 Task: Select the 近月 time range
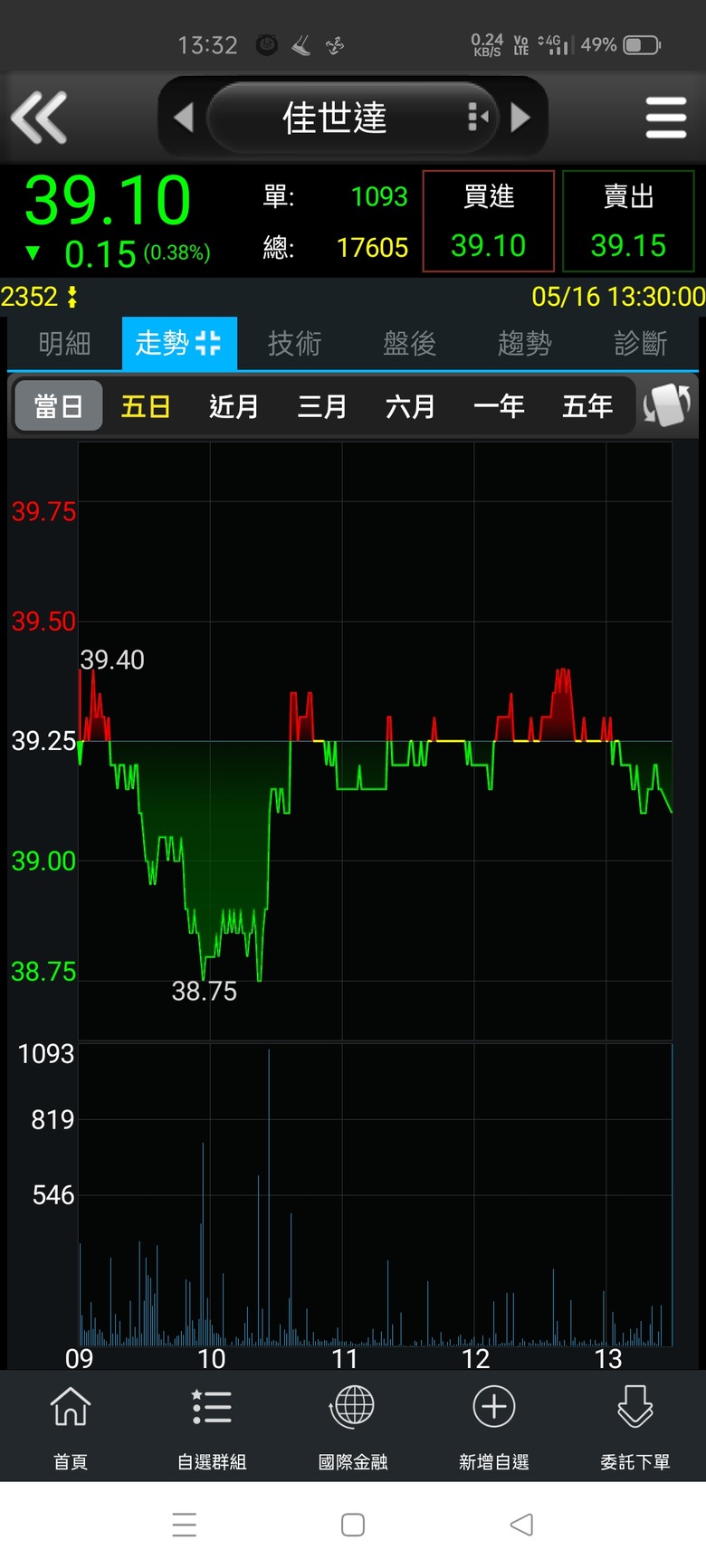click(x=234, y=406)
